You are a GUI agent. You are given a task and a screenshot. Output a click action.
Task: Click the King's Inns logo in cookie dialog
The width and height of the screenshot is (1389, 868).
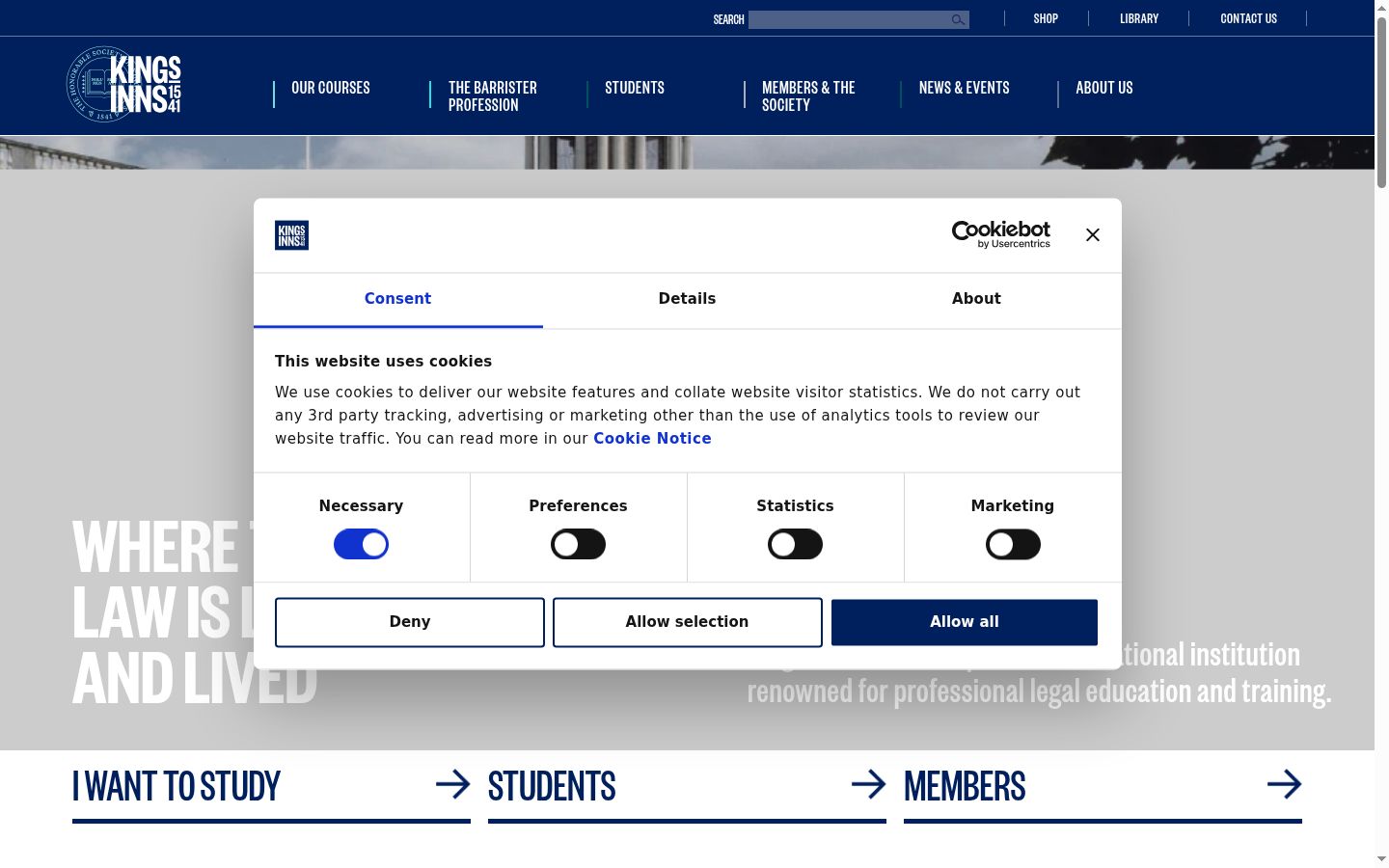pos(291,235)
